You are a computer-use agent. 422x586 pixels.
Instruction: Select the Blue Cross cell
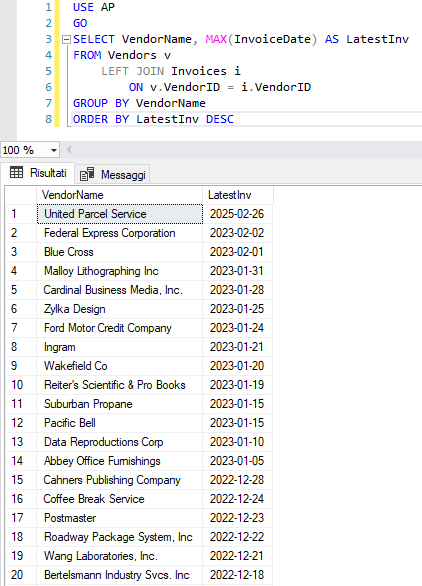click(x=120, y=252)
